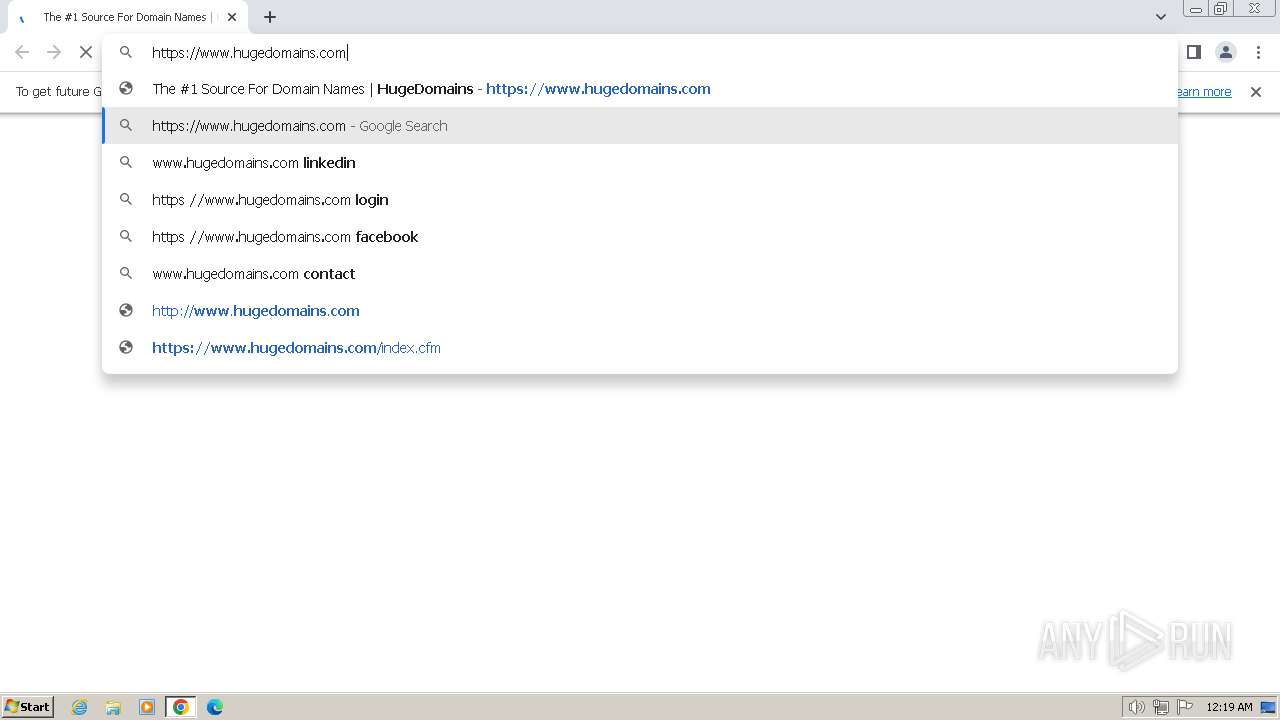The width and height of the screenshot is (1280, 720).
Task: Dismiss the info bar
Action: [1256, 92]
